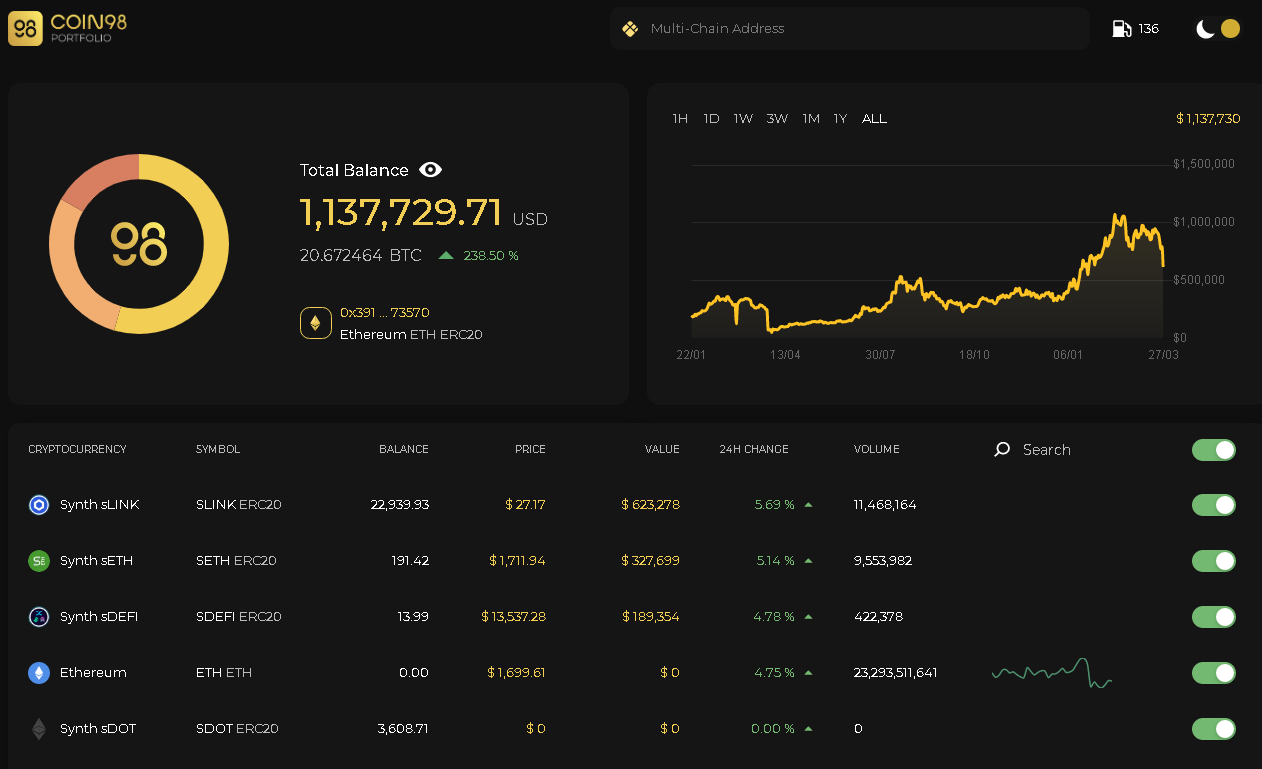Toggle the dark mode moon switch
Image resolution: width=1262 pixels, height=769 pixels.
(x=1218, y=29)
